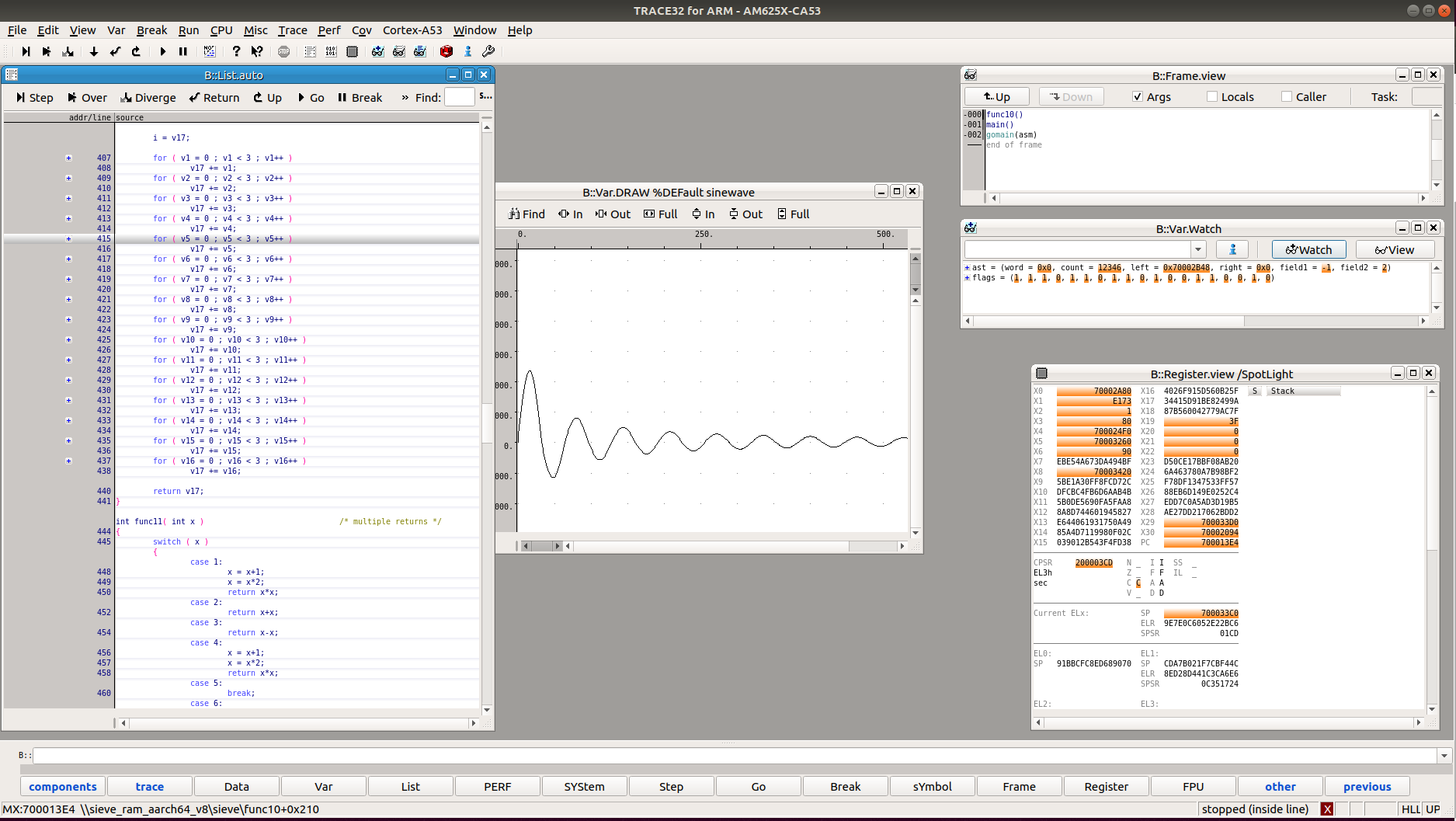Open the Perf menu
1456x821 pixels.
click(x=329, y=30)
